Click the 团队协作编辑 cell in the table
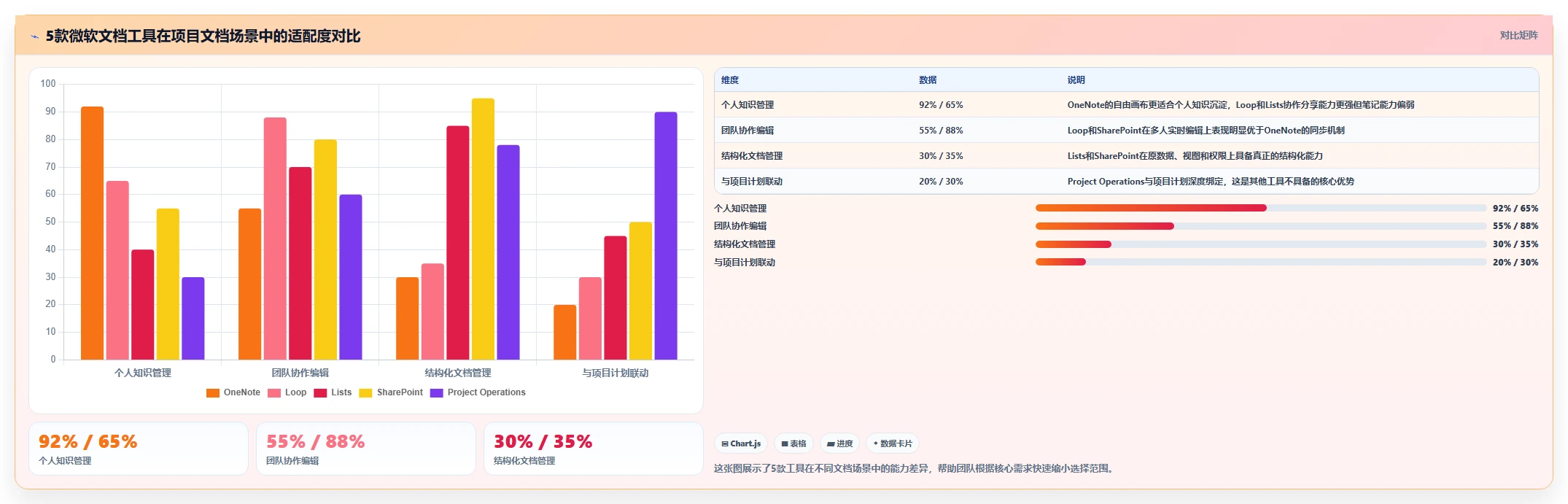Image resolution: width=1568 pixels, height=504 pixels. pyautogui.click(x=748, y=131)
